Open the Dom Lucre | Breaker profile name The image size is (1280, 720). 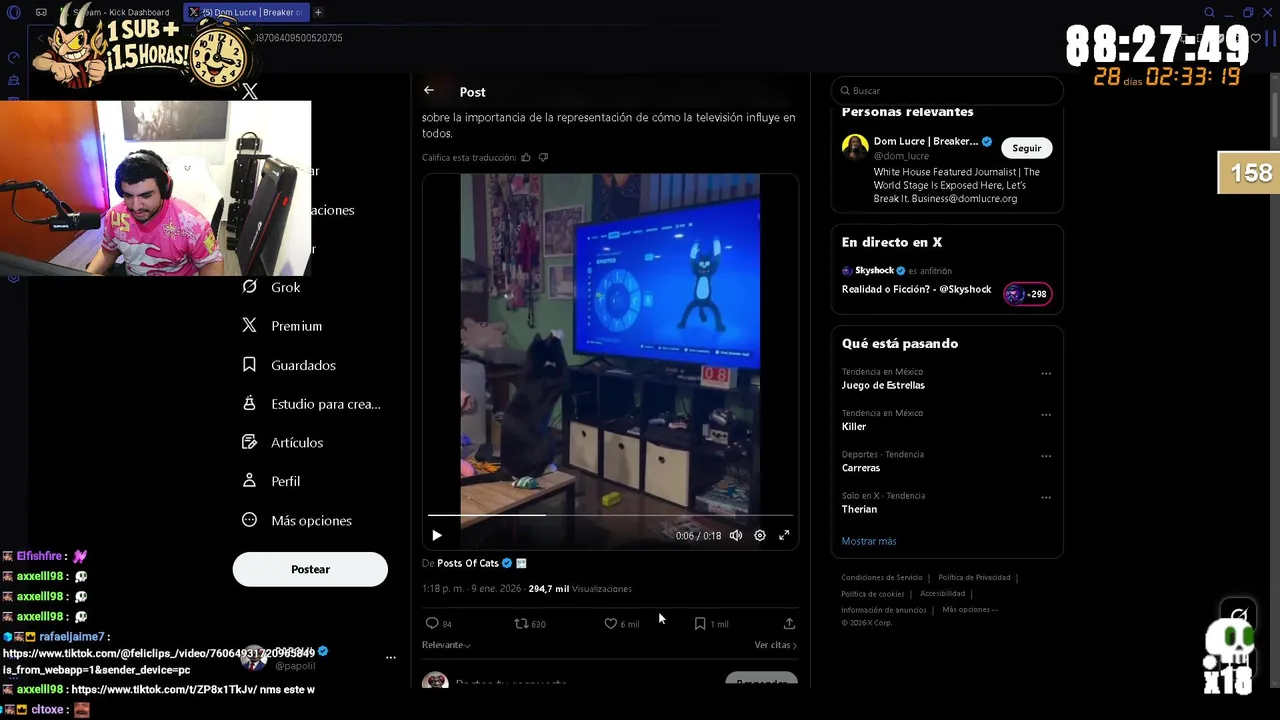pos(926,142)
